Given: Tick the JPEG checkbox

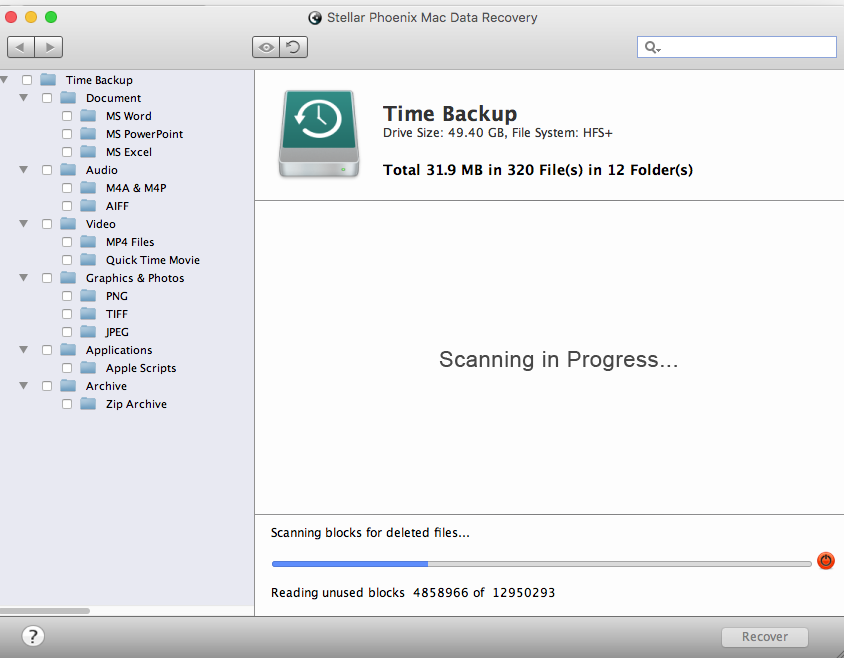Looking at the screenshot, I should [67, 332].
